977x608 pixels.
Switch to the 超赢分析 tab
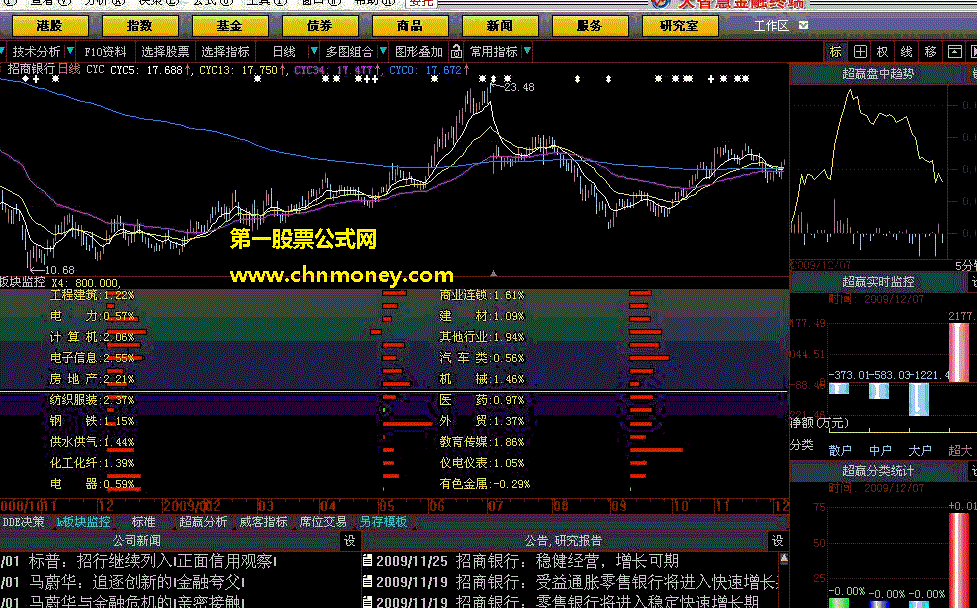coord(203,522)
